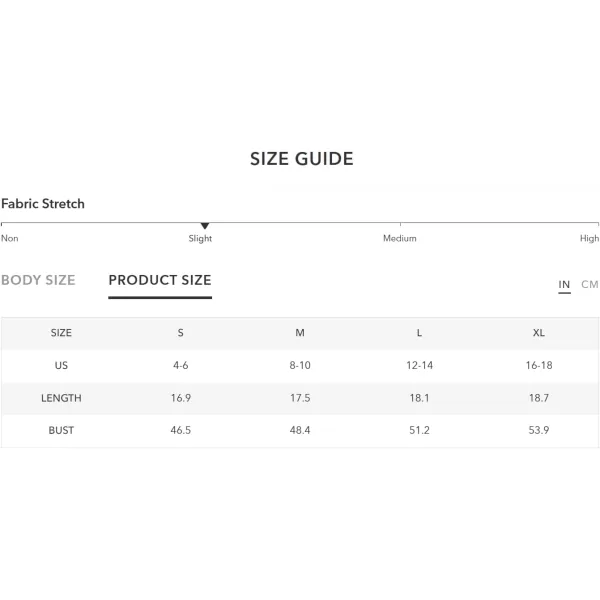Click the L size column header
Screen dimensions: 600x600
[x=419, y=333]
